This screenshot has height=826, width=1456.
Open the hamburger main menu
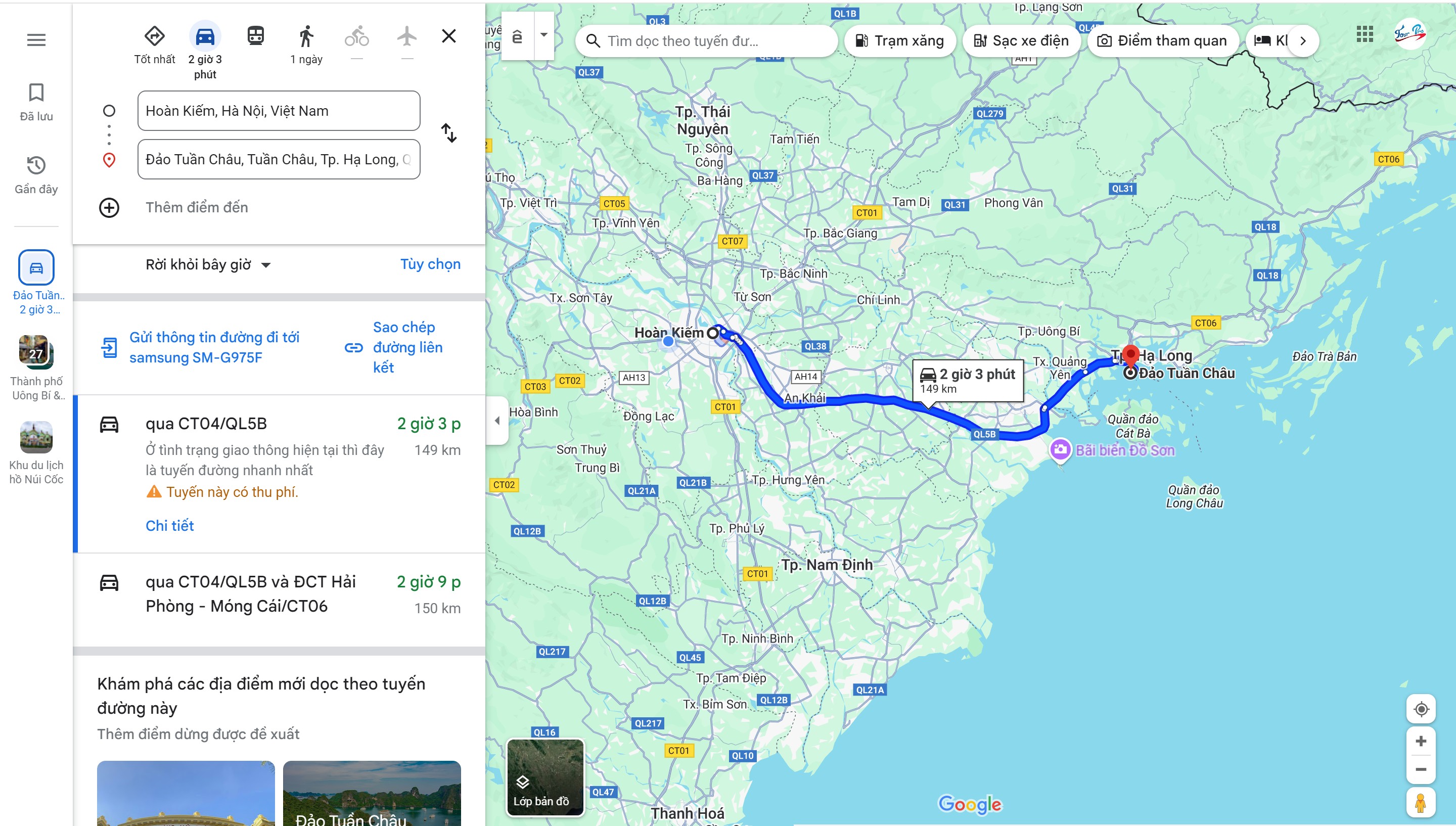point(36,40)
